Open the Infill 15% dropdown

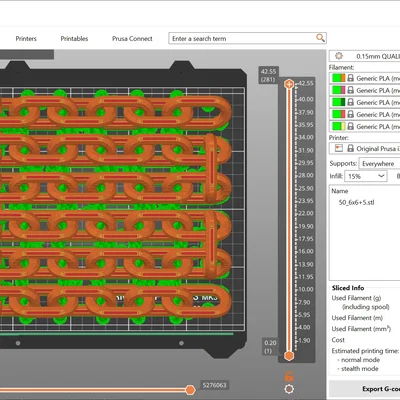(366, 176)
